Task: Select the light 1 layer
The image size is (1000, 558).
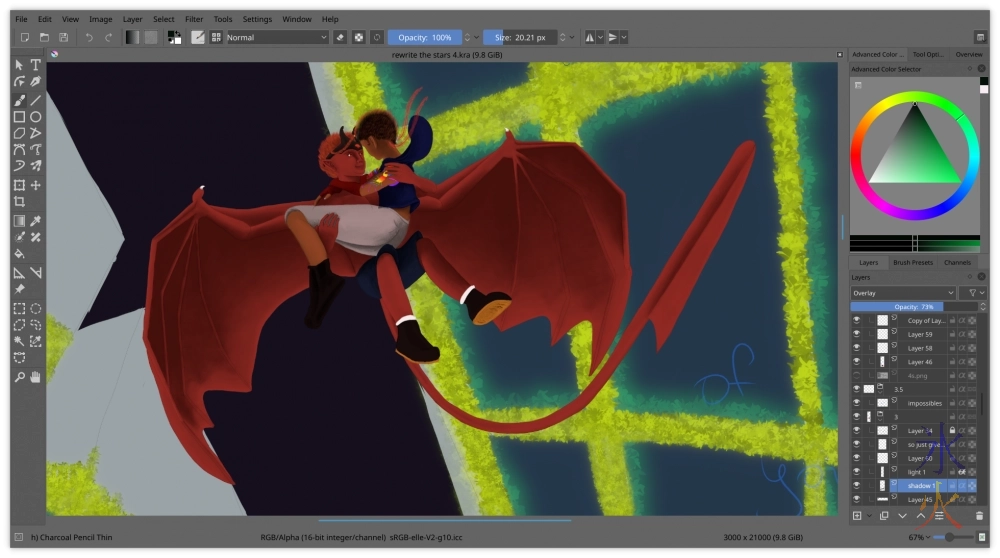Action: point(915,472)
